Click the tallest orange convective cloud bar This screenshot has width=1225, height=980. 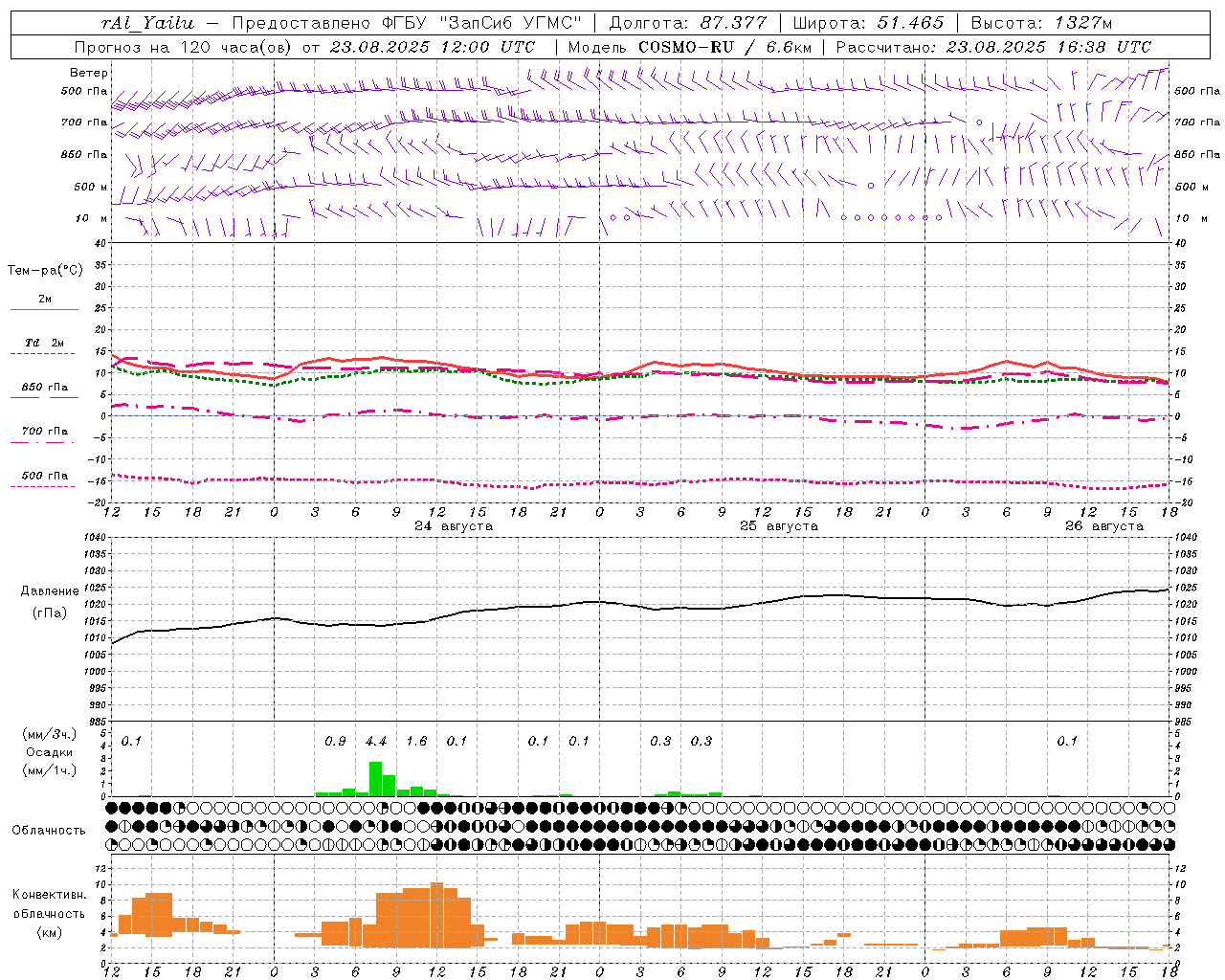point(437,915)
